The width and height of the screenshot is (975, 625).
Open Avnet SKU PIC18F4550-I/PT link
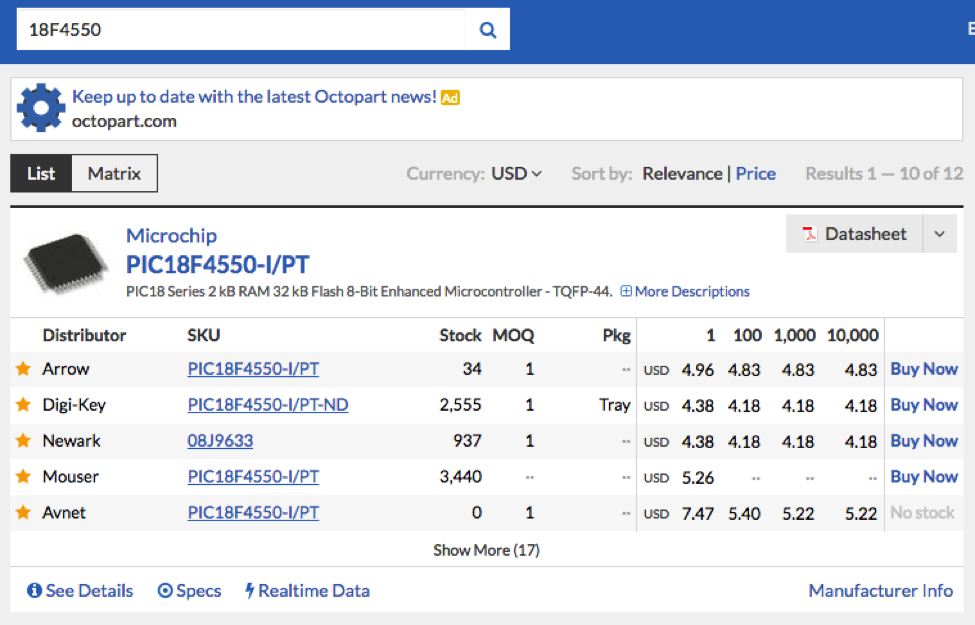[x=253, y=512]
